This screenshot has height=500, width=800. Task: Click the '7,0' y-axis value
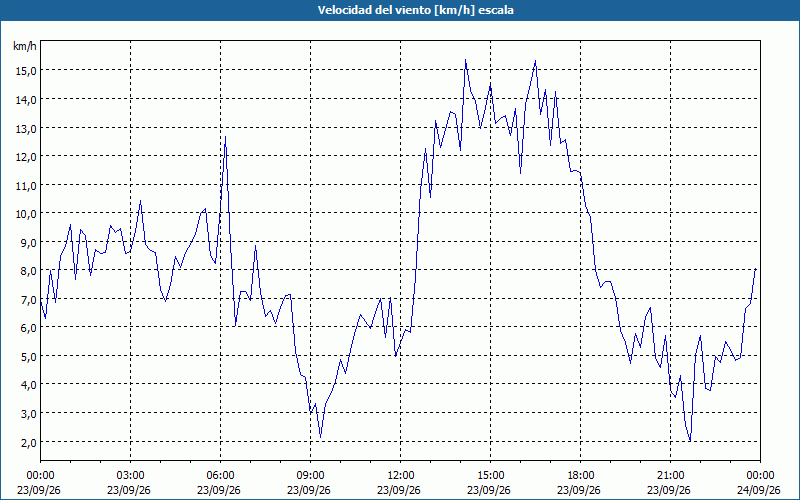[x=28, y=299]
